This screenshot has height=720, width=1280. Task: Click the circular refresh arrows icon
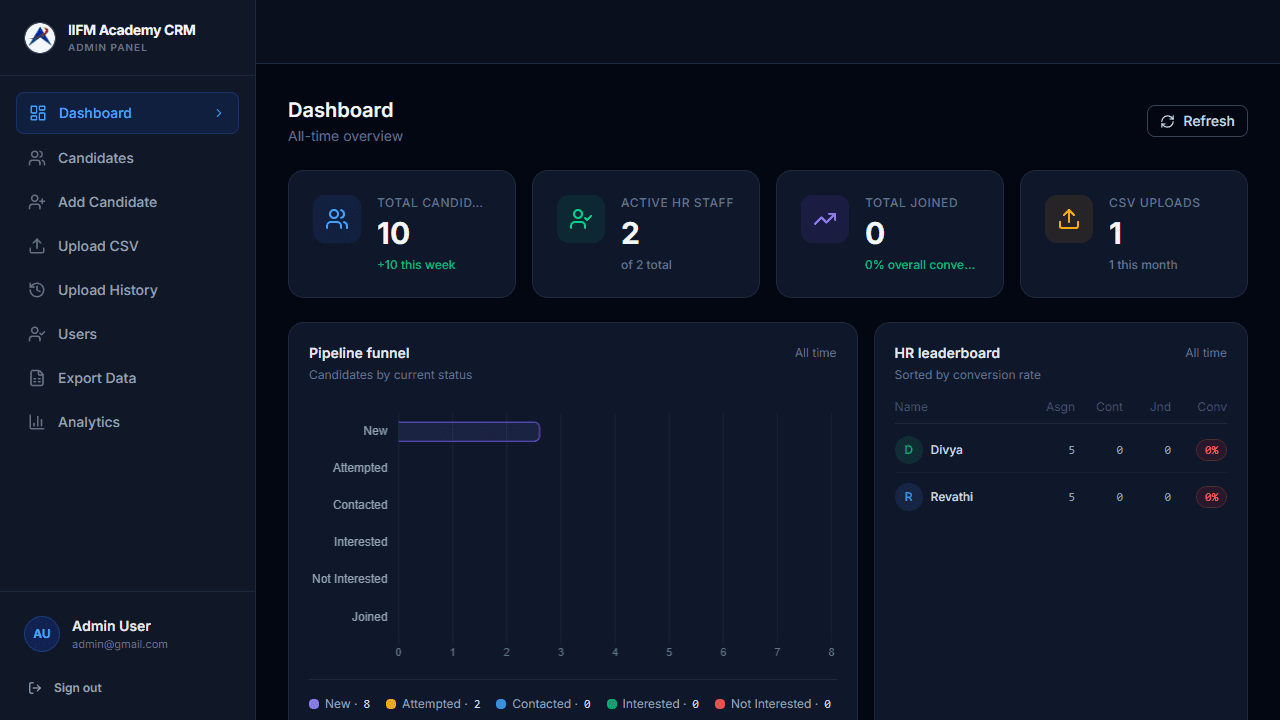click(x=1167, y=121)
